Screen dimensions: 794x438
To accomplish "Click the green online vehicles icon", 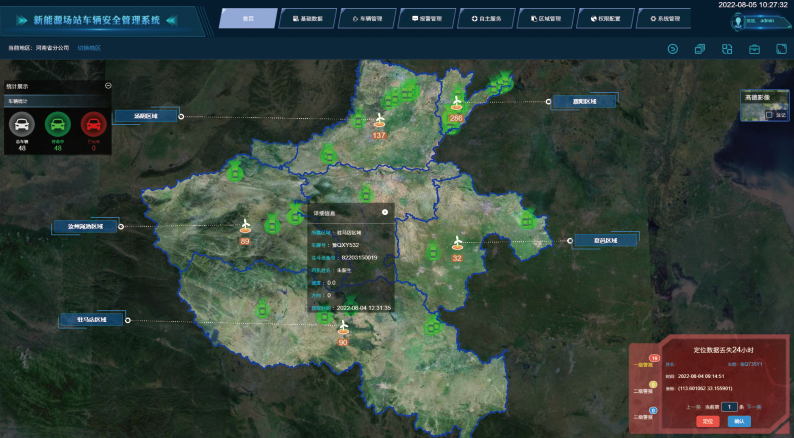I will click(x=58, y=125).
